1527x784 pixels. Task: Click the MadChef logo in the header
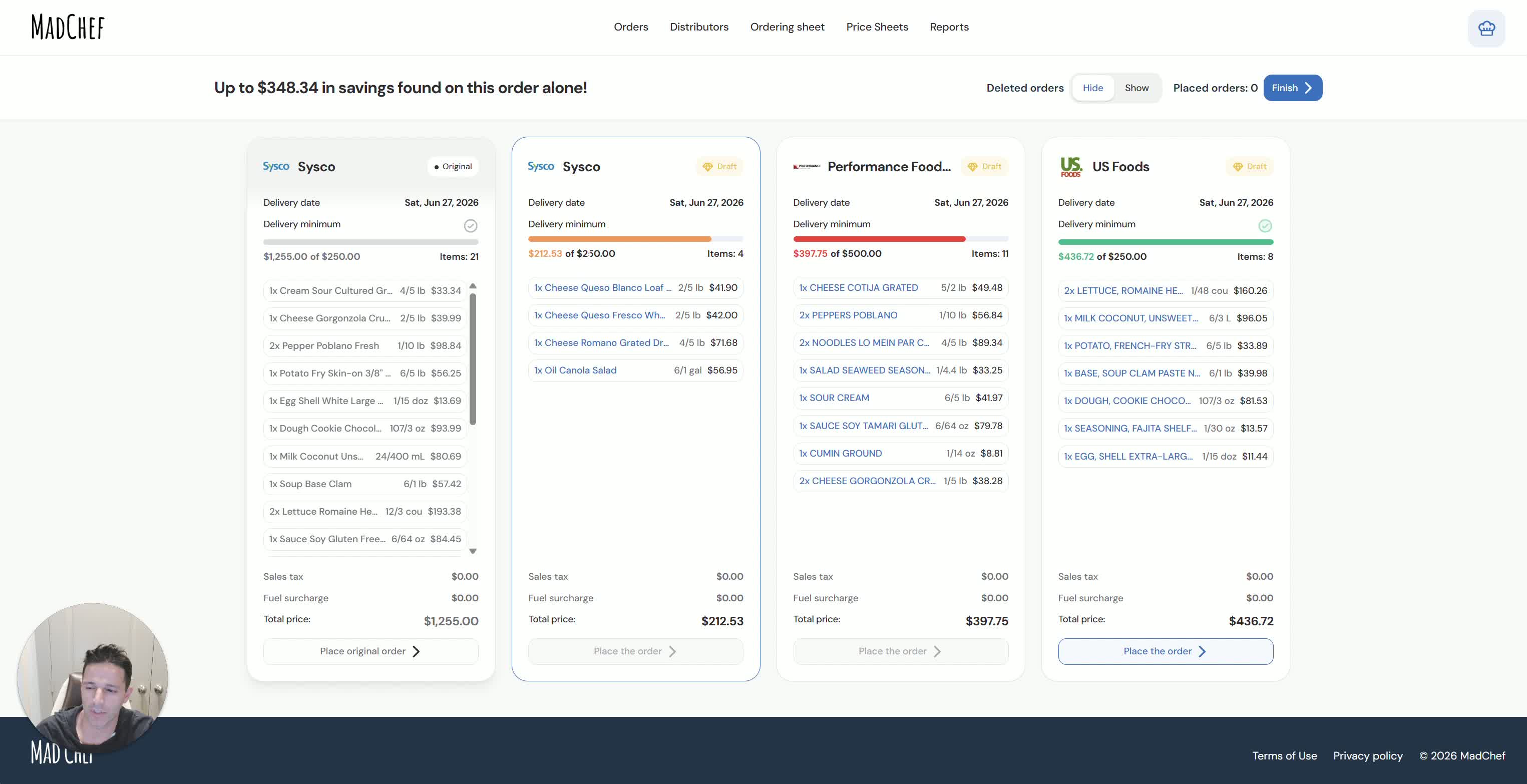coord(68,27)
